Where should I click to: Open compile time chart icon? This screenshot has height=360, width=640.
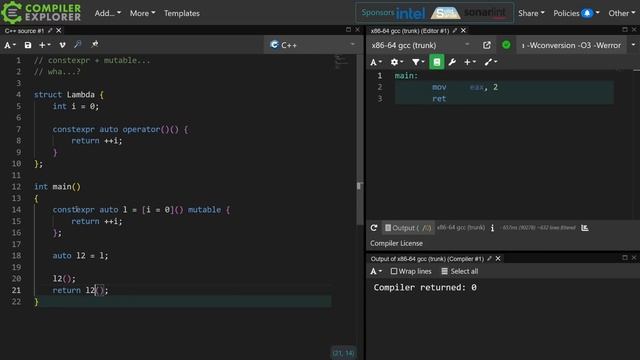coord(584,228)
